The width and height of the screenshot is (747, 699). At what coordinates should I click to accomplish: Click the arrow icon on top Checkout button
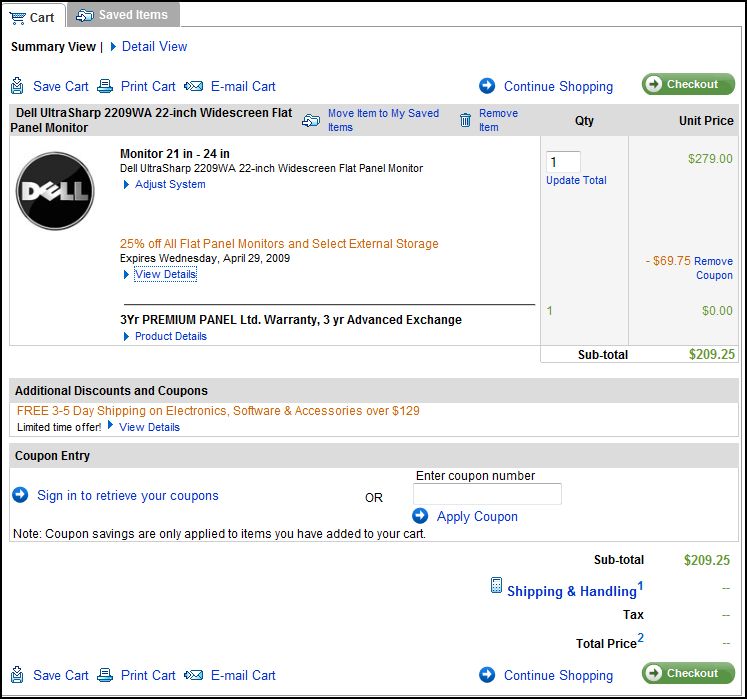click(654, 84)
